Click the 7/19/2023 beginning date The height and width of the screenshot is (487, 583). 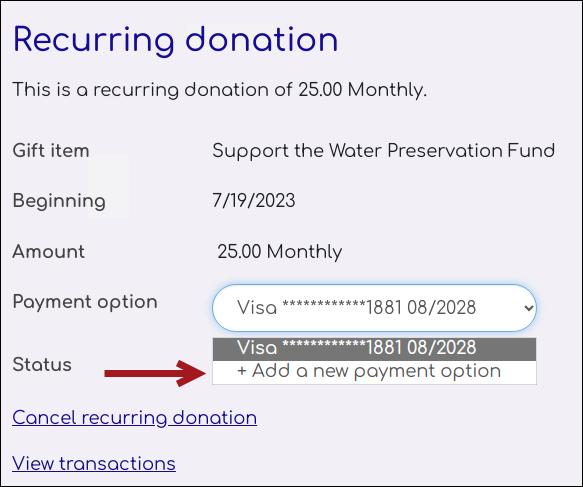click(x=254, y=201)
